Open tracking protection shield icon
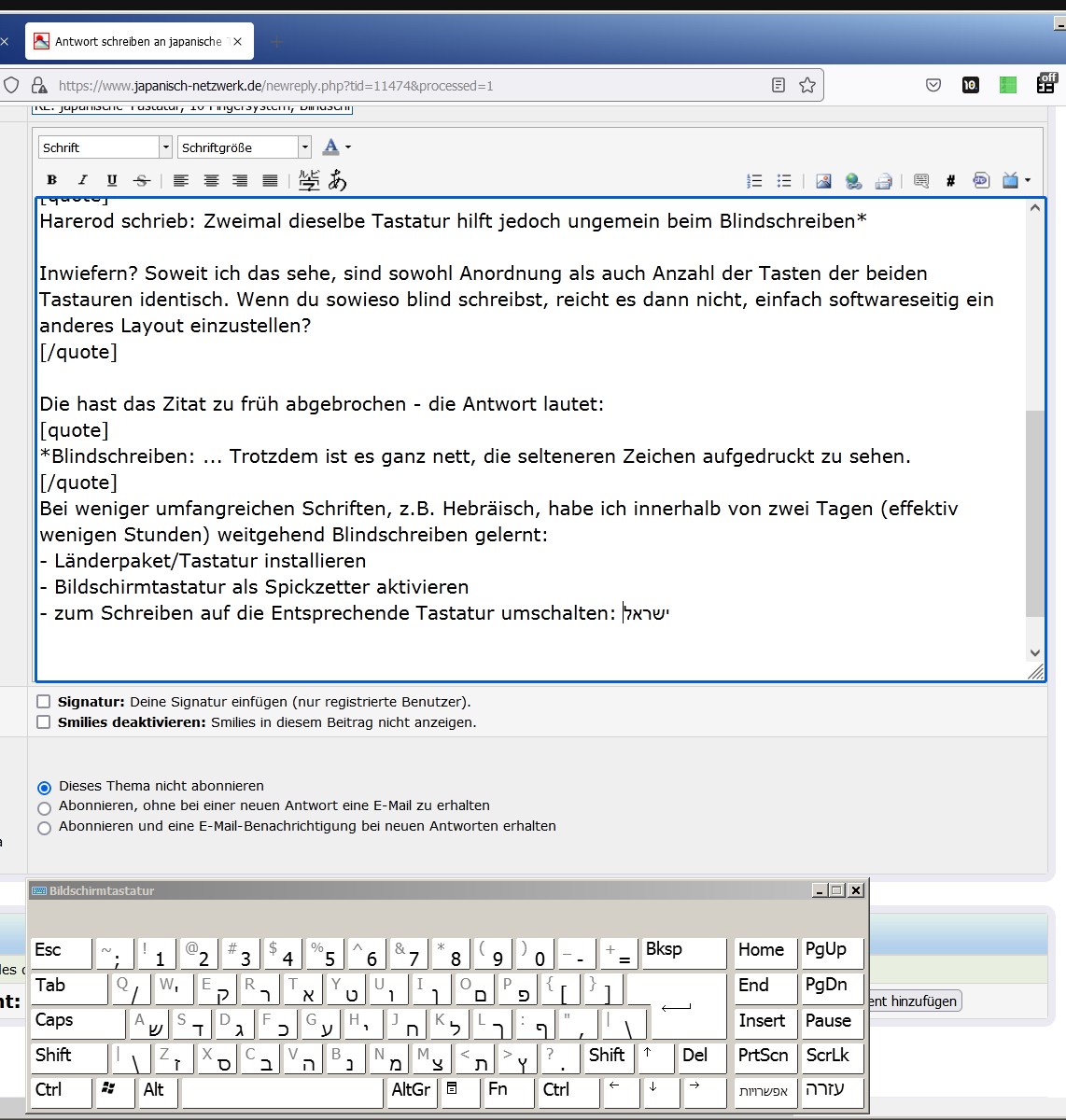Screen dimensions: 1066x1120 pyautogui.click(x=11, y=85)
